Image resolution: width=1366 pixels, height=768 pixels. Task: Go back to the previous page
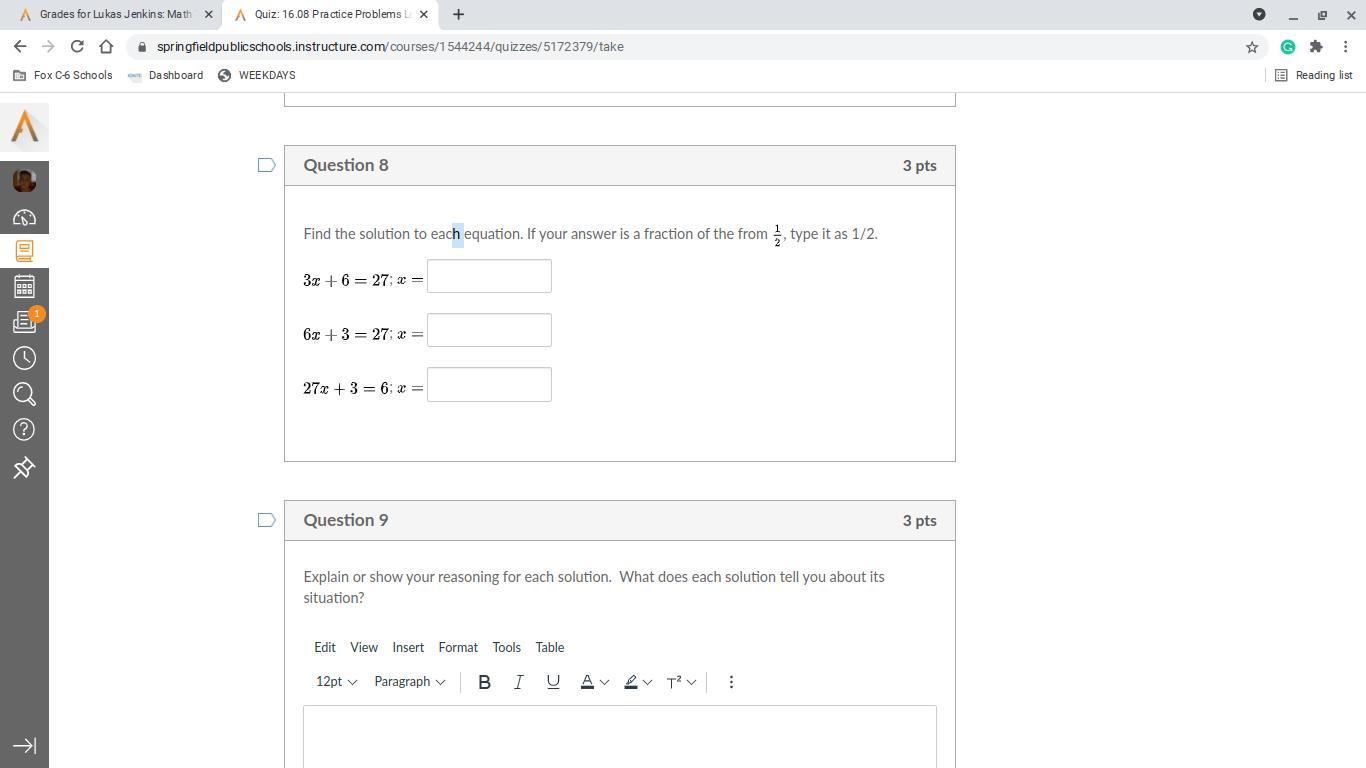click(x=20, y=47)
